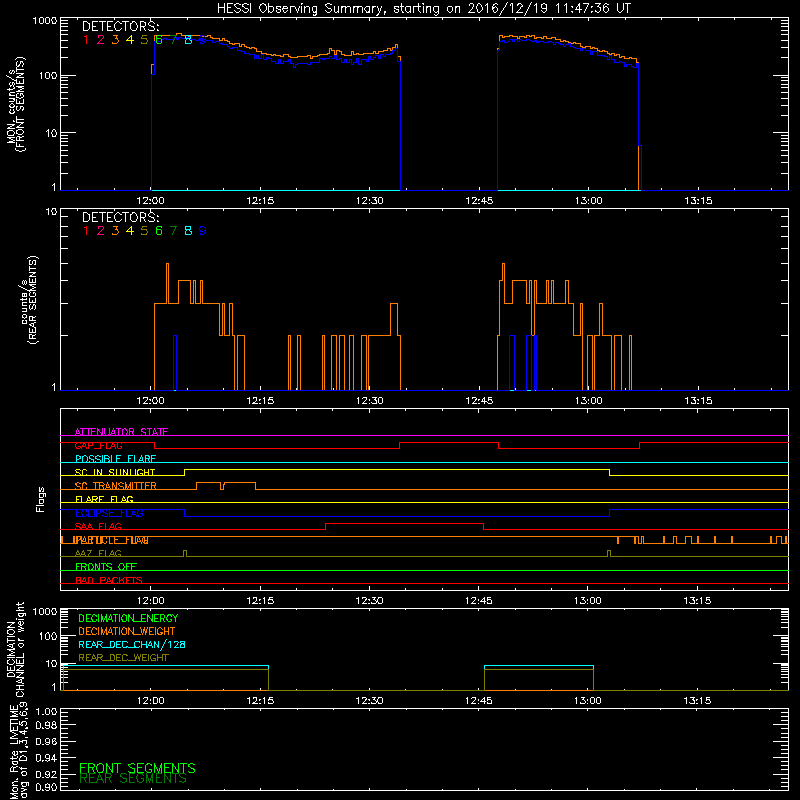Click the olive flag label above FRONTS_OFF
Screen dimensions: 800x800
98,553
